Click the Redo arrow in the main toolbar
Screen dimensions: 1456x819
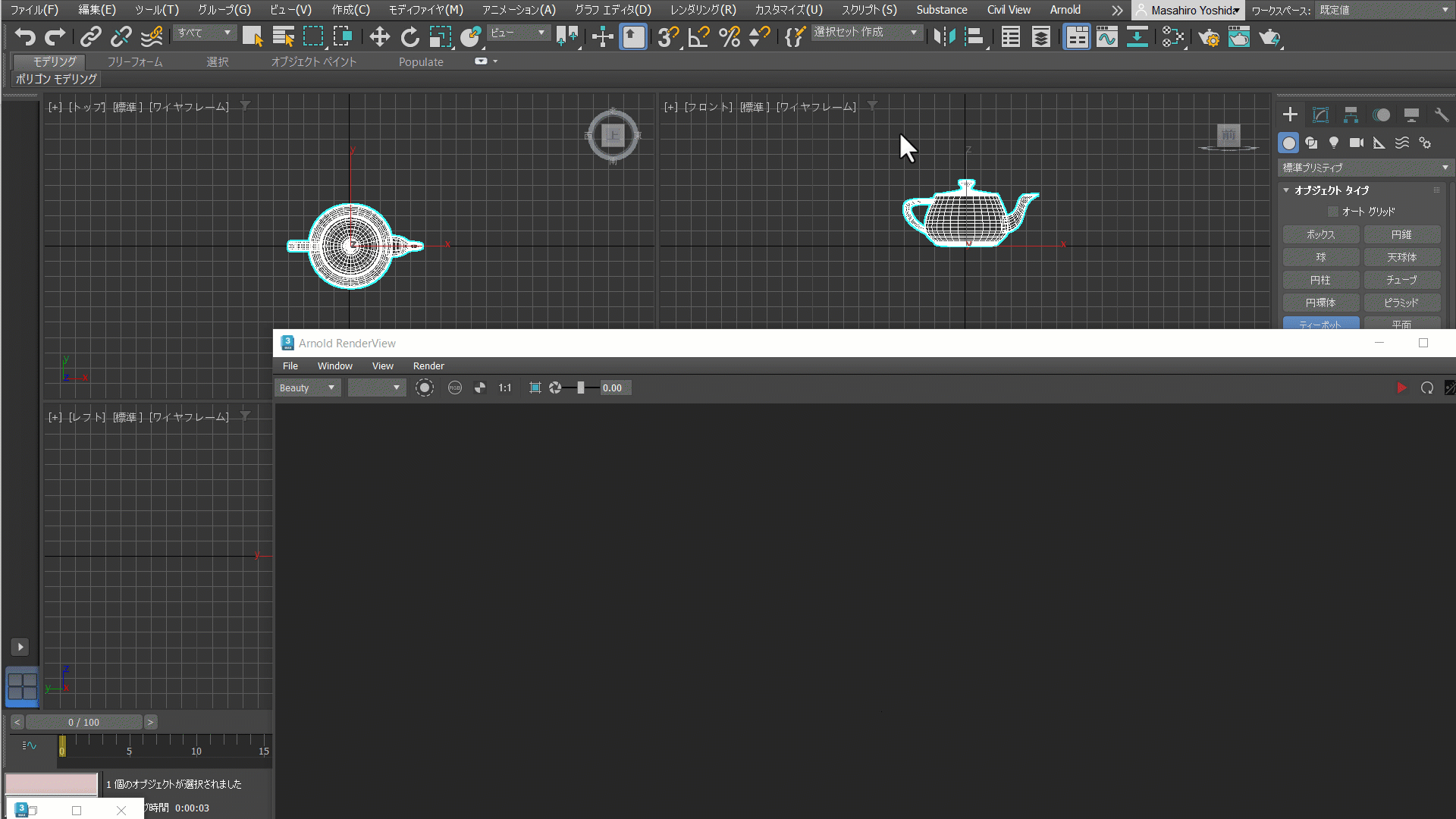[x=55, y=36]
